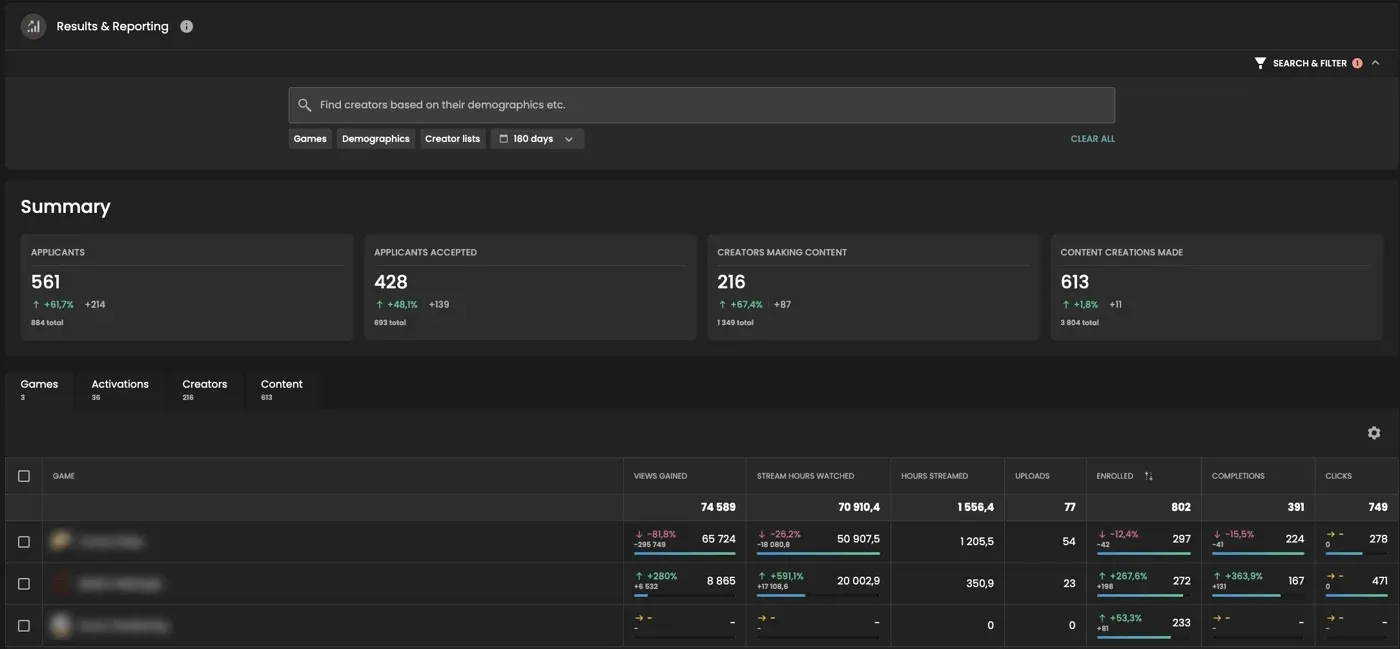1400x649 pixels.
Task: Switch to the Games tab
Action: tap(39, 389)
